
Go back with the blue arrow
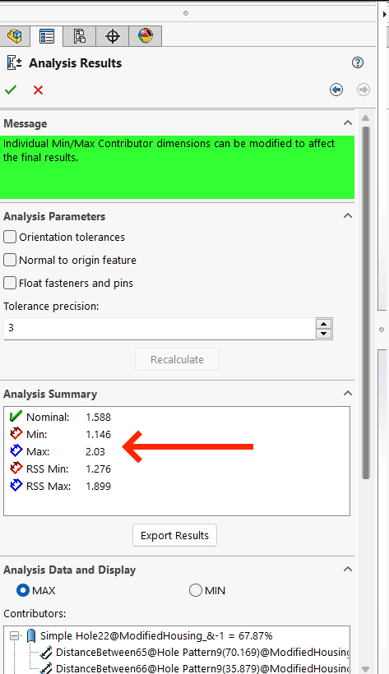(x=336, y=89)
